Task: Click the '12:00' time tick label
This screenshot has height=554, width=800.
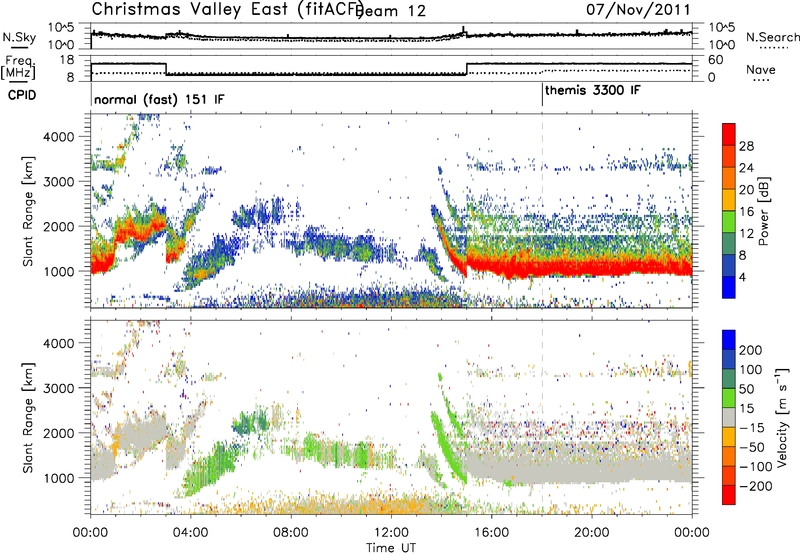Action: tap(391, 533)
